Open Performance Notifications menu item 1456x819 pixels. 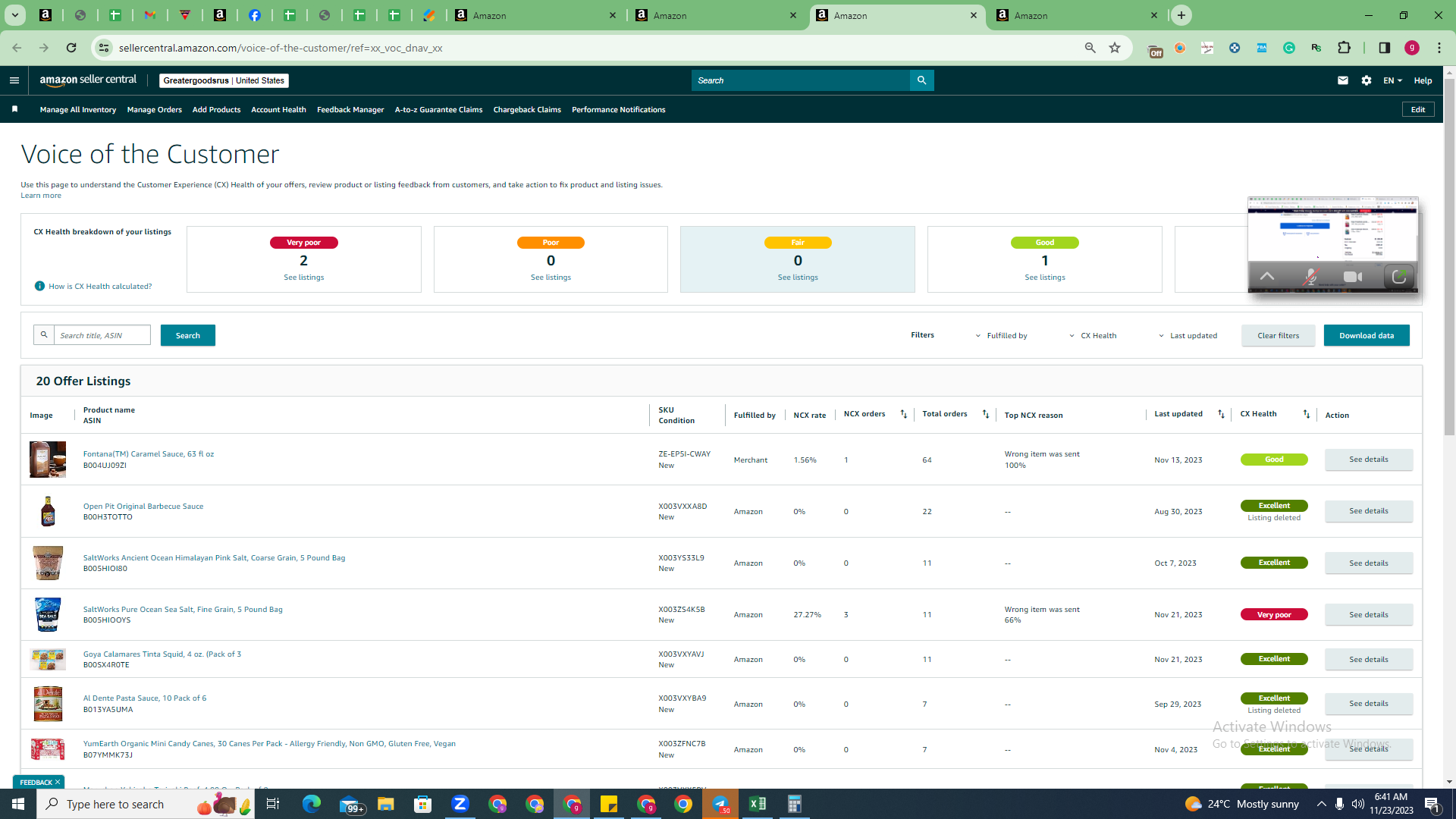[618, 109]
